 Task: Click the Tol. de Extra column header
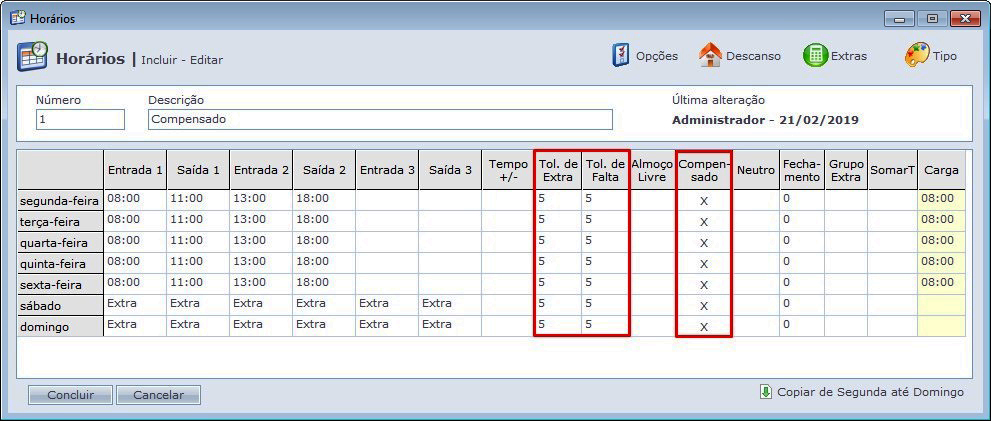tap(557, 170)
